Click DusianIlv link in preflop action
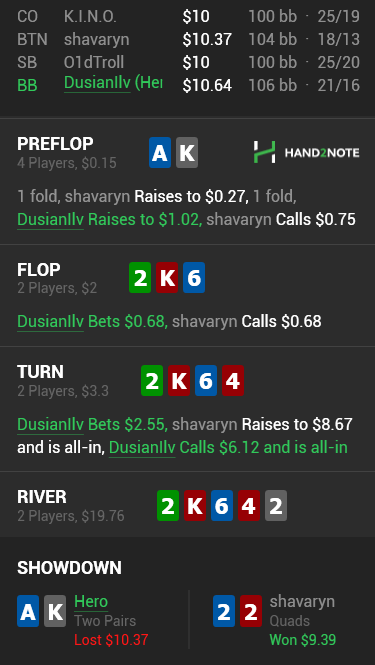 pyautogui.click(x=50, y=220)
